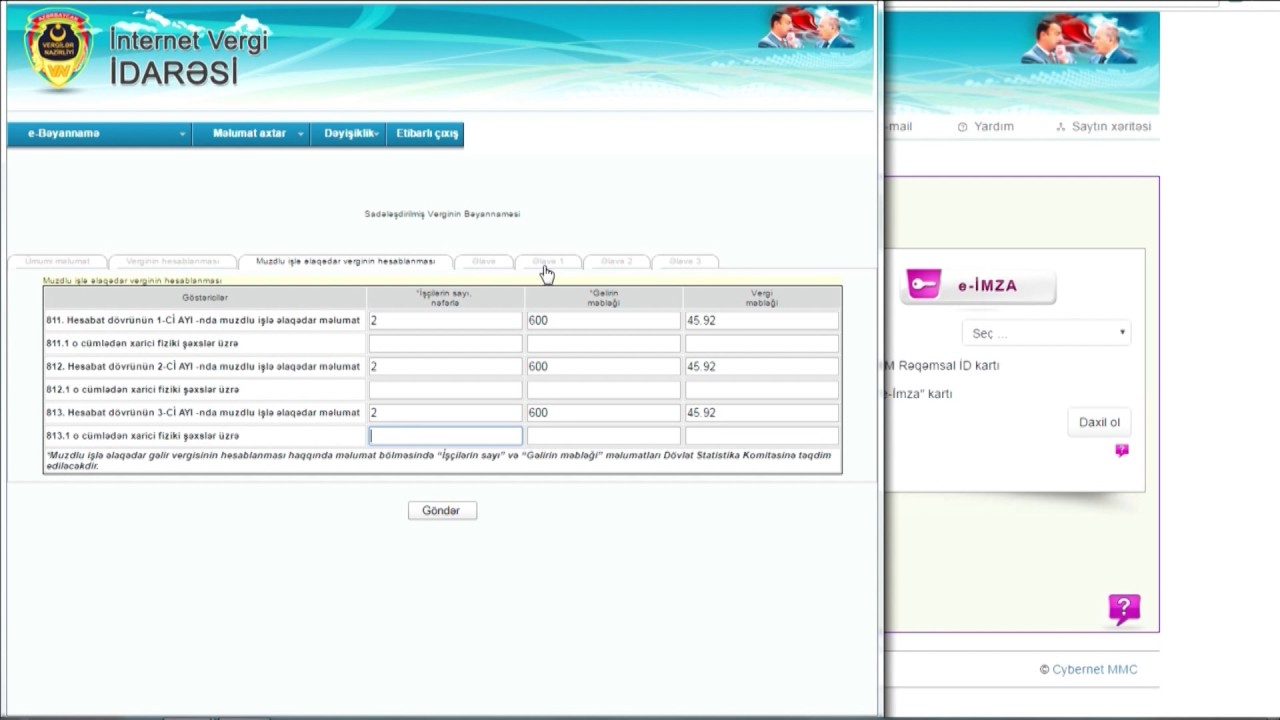Open the Seç certificate dropdown
Screen dimensions: 1280x720
coord(1046,333)
